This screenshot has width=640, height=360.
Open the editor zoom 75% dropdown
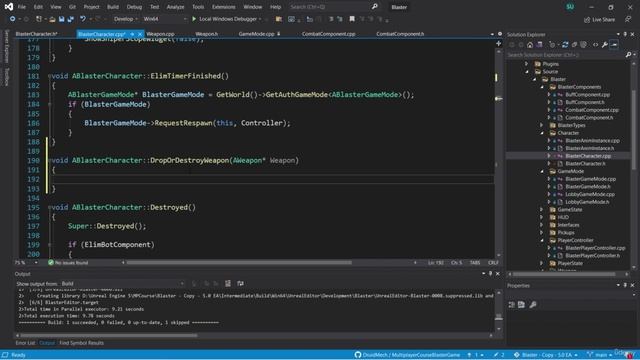[26, 262]
